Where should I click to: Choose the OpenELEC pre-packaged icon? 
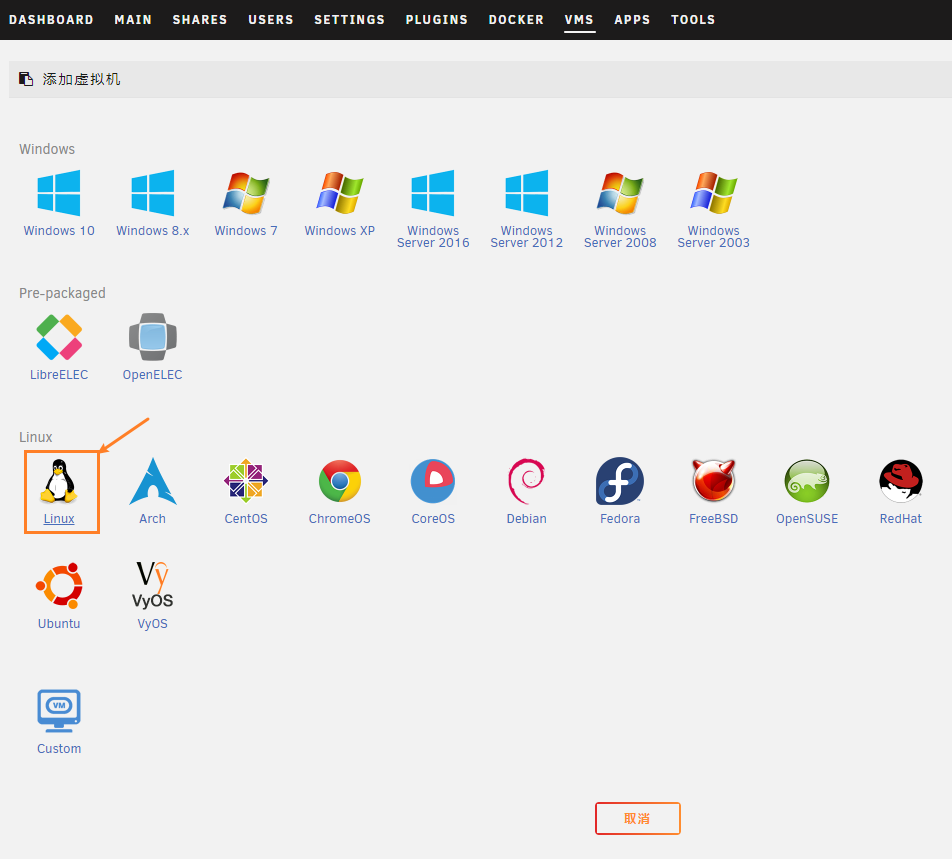coord(152,337)
